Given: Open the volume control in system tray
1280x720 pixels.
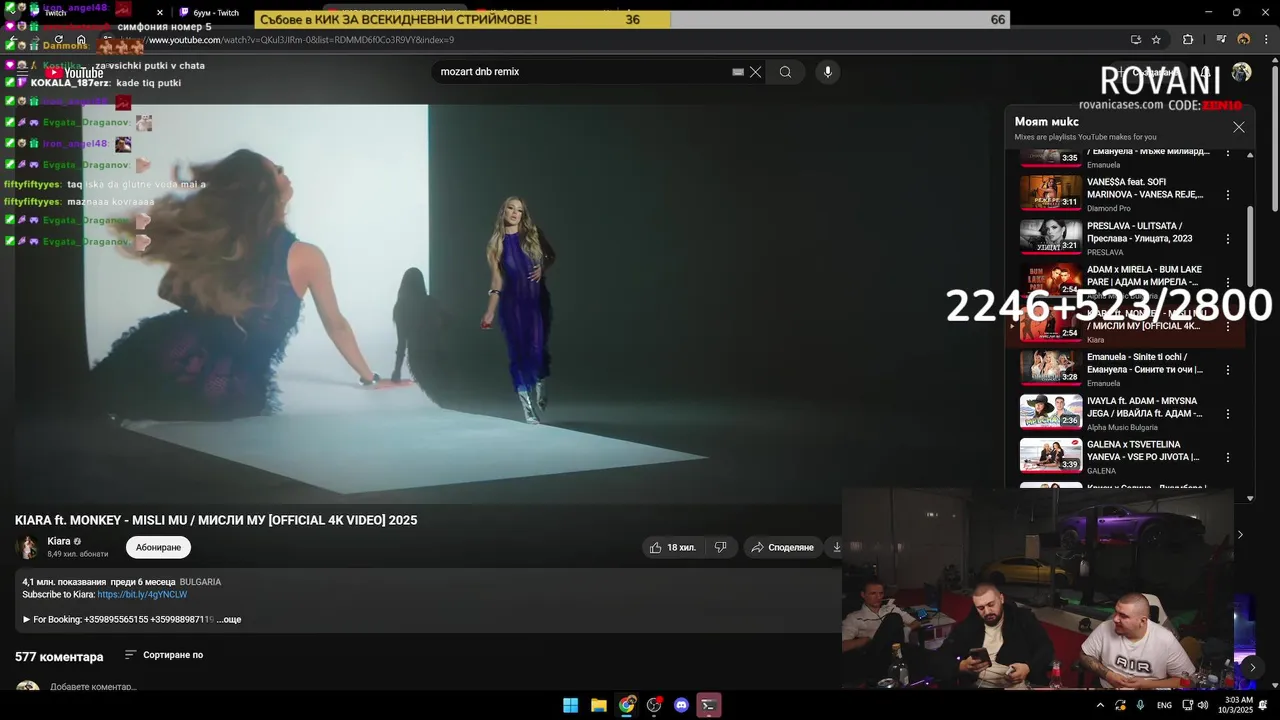Looking at the screenshot, I should pyautogui.click(x=1202, y=705).
